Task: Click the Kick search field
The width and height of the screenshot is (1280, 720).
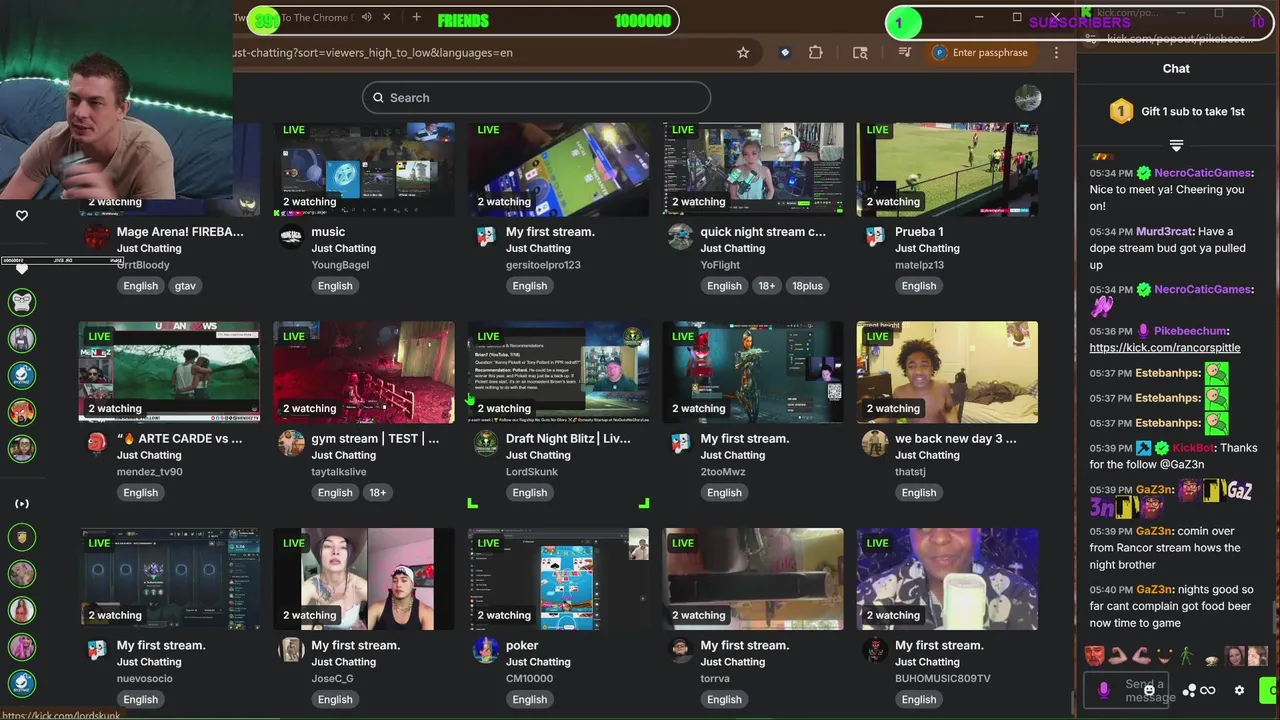Action: tap(537, 98)
